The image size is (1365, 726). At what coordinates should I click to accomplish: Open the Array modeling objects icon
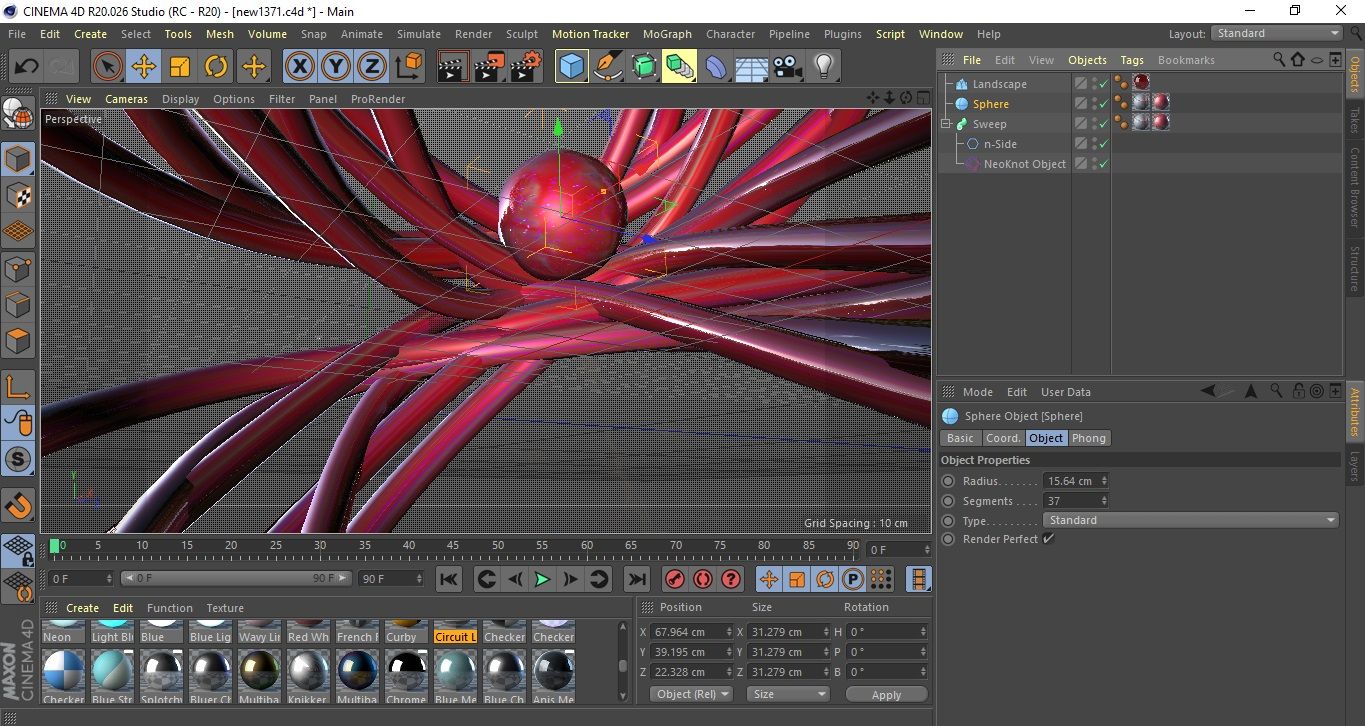tap(679, 67)
